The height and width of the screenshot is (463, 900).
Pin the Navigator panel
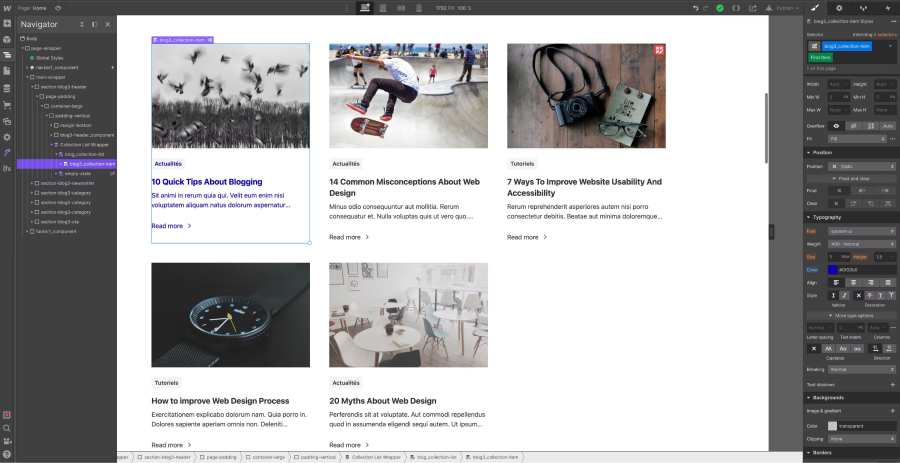click(95, 25)
